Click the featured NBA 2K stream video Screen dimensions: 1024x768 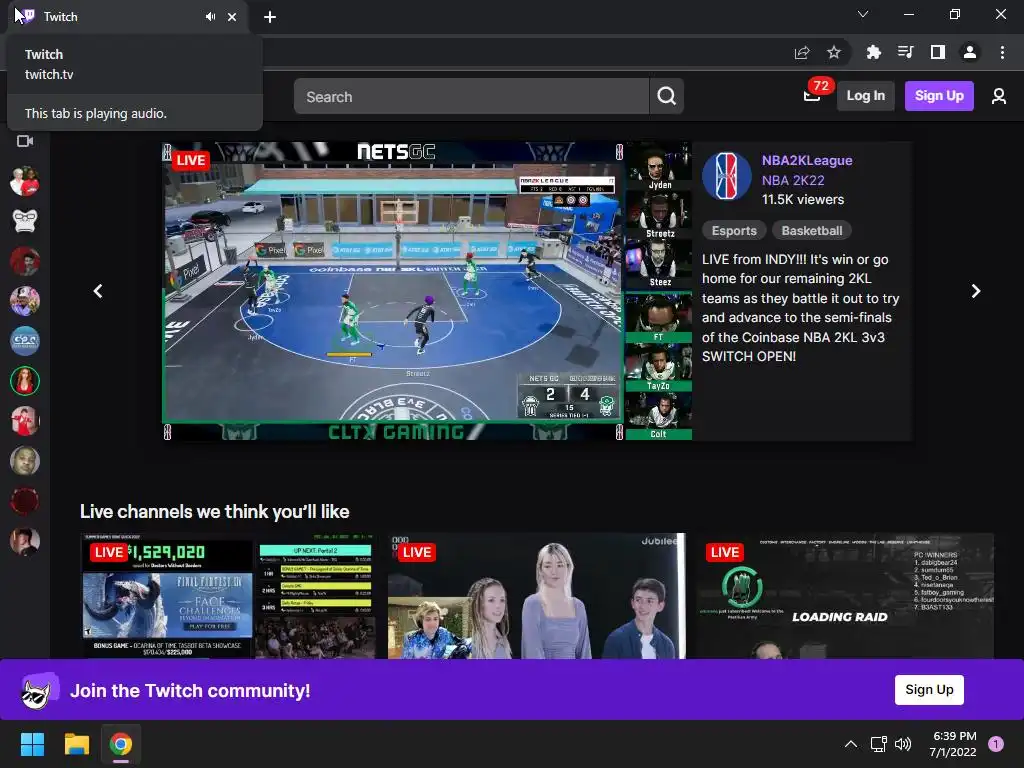[x=426, y=291]
